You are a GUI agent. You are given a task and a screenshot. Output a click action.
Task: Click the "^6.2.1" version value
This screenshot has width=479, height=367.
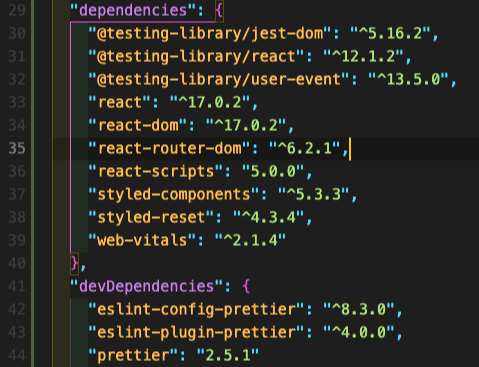tap(305, 148)
